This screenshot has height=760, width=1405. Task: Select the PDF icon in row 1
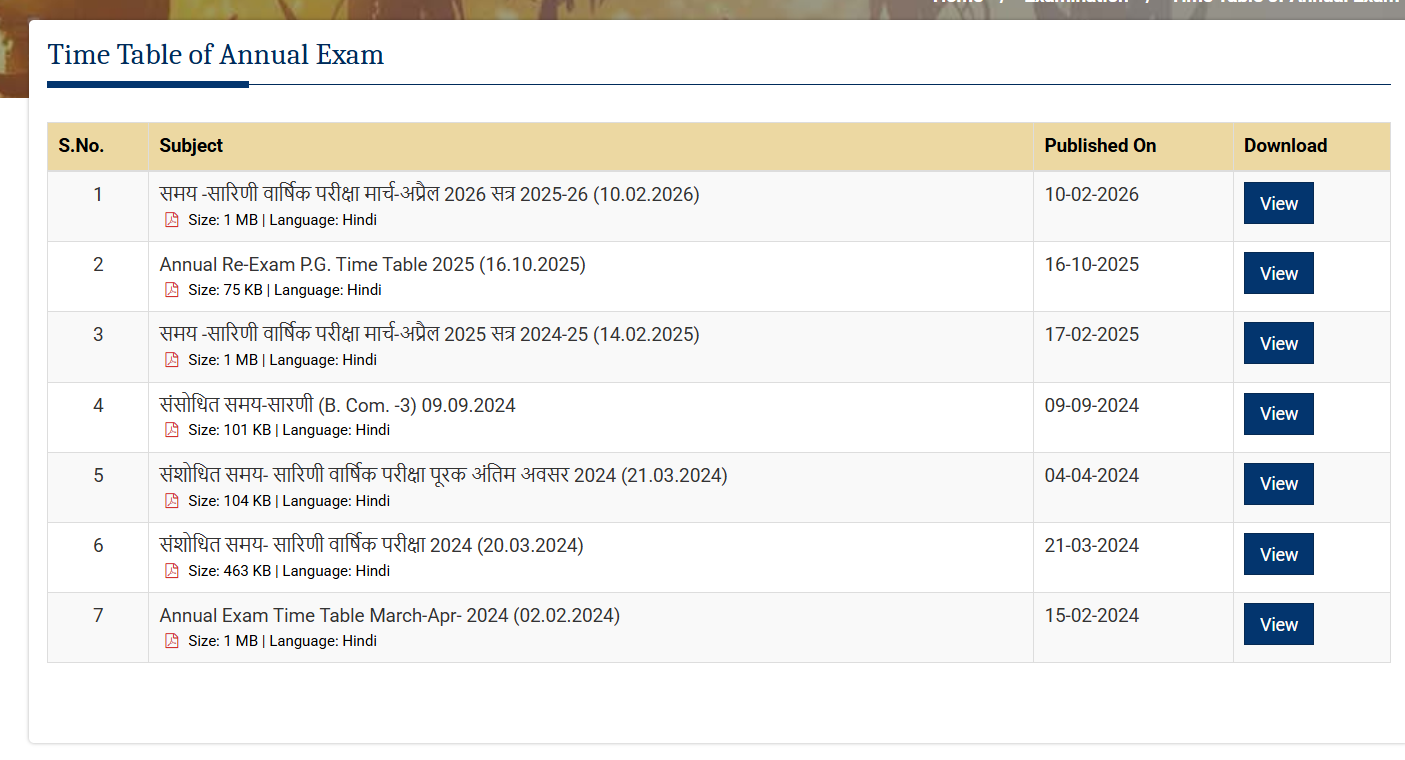click(x=171, y=219)
